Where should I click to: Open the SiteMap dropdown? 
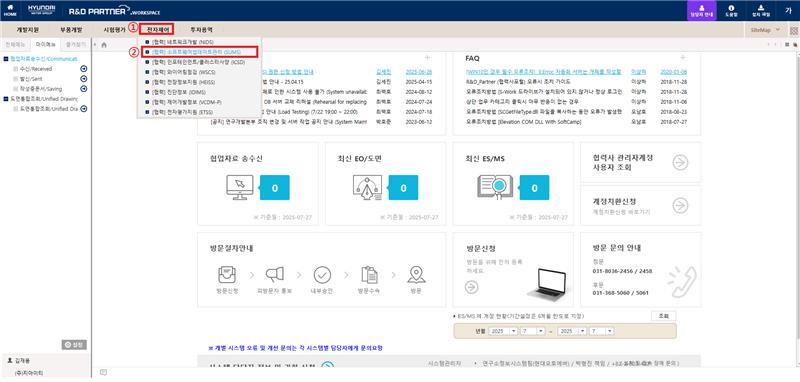765,30
